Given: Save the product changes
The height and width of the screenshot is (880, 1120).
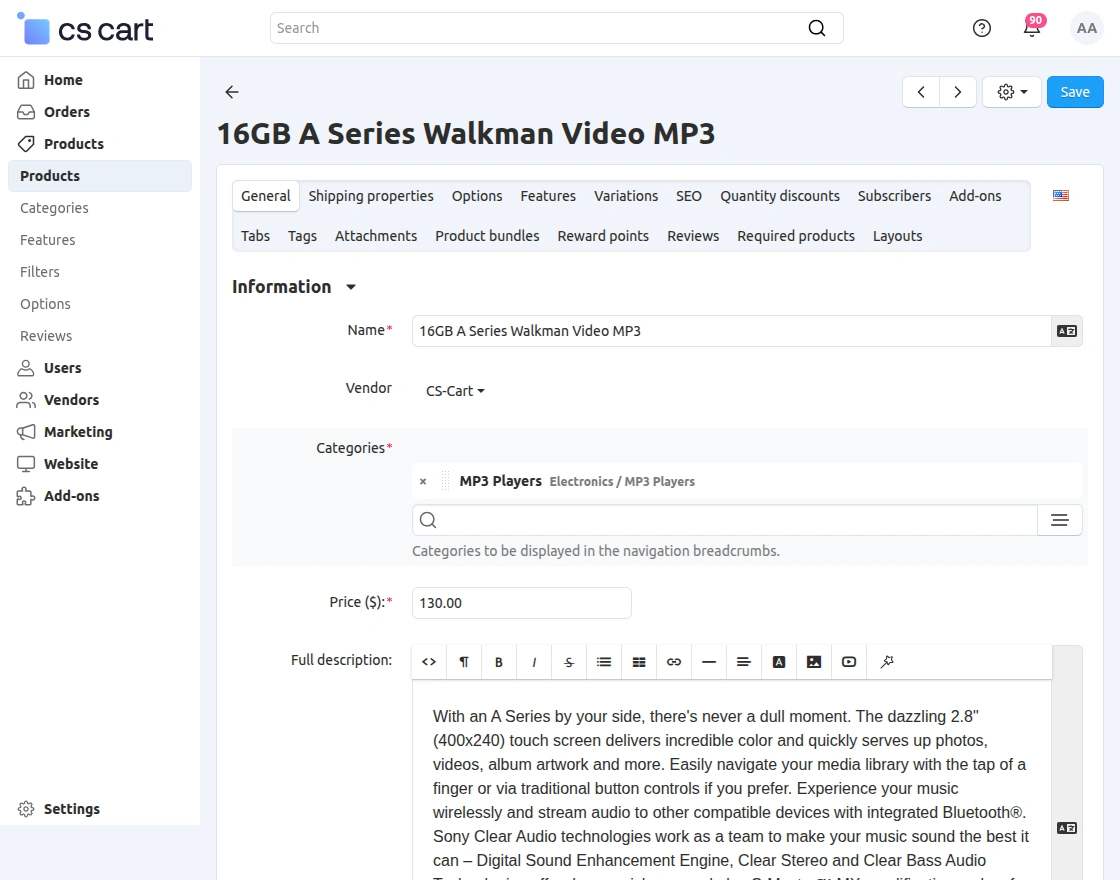Looking at the screenshot, I should point(1075,92).
